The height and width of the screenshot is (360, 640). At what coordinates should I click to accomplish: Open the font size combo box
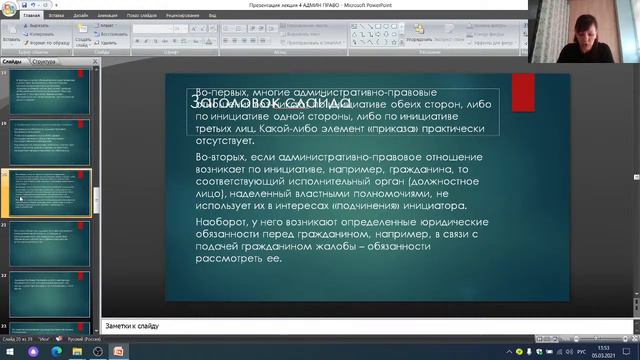tap(181, 29)
